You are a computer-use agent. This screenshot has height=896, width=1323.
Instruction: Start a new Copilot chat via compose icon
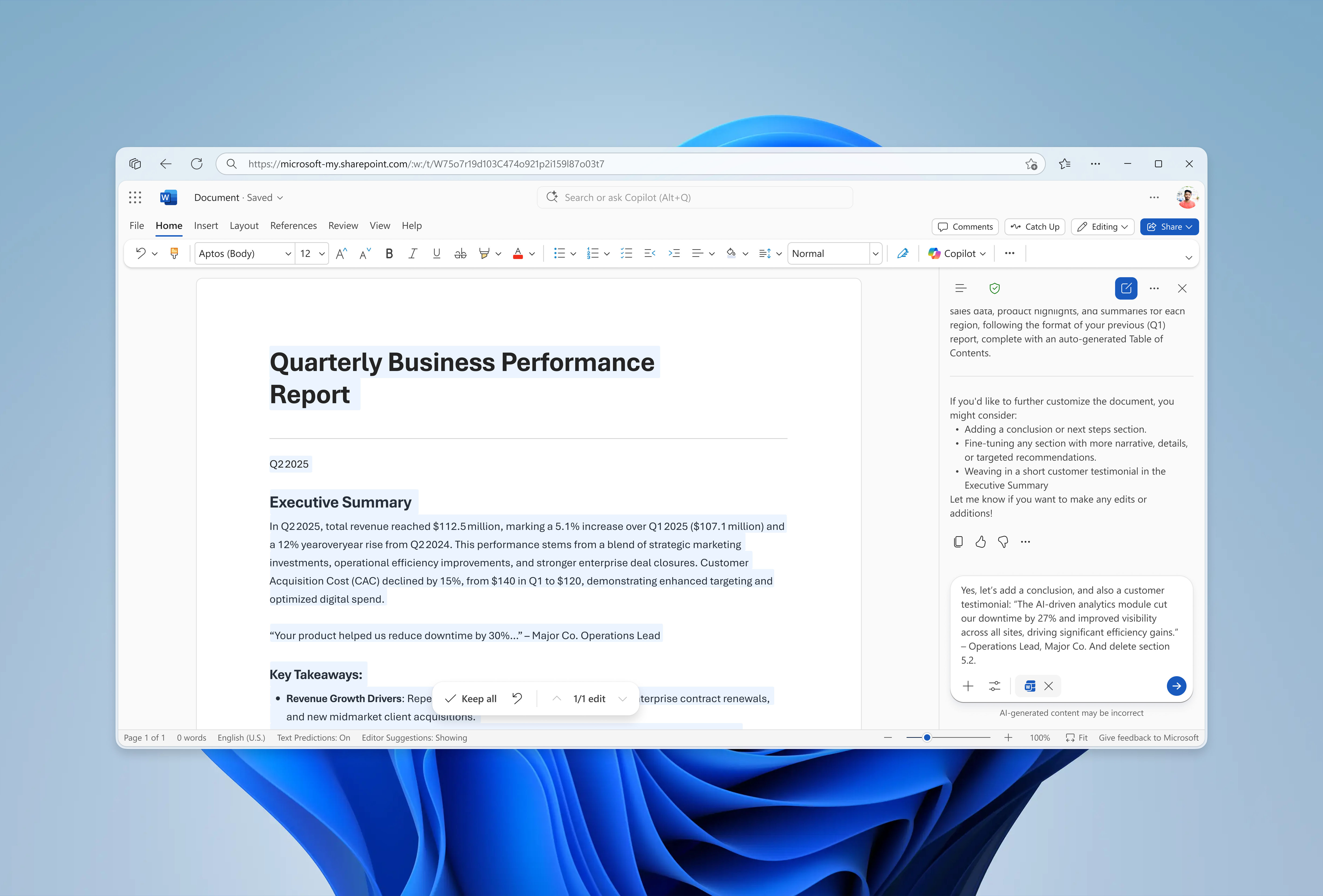click(1126, 288)
